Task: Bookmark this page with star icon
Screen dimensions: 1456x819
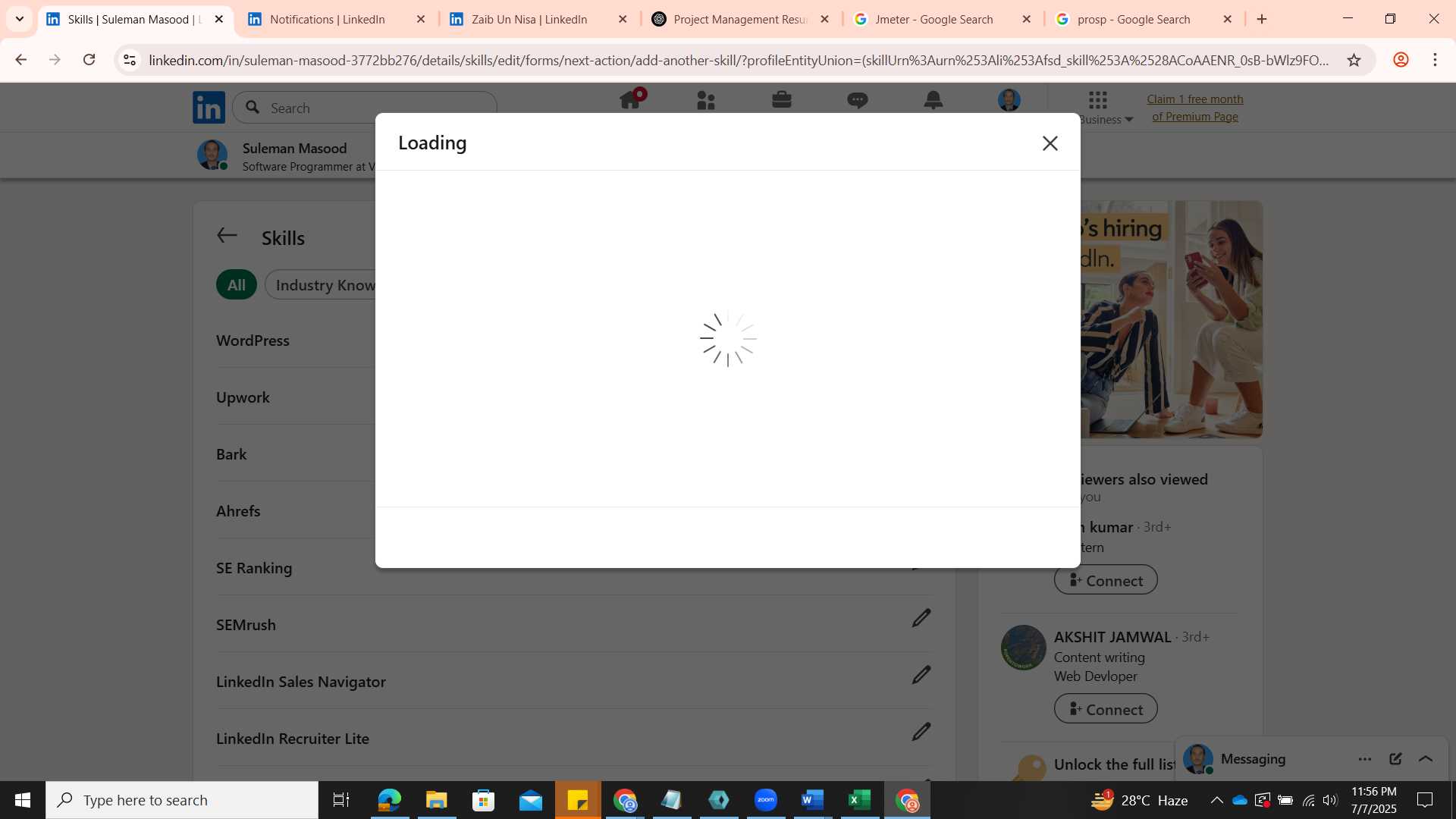Action: (1354, 60)
